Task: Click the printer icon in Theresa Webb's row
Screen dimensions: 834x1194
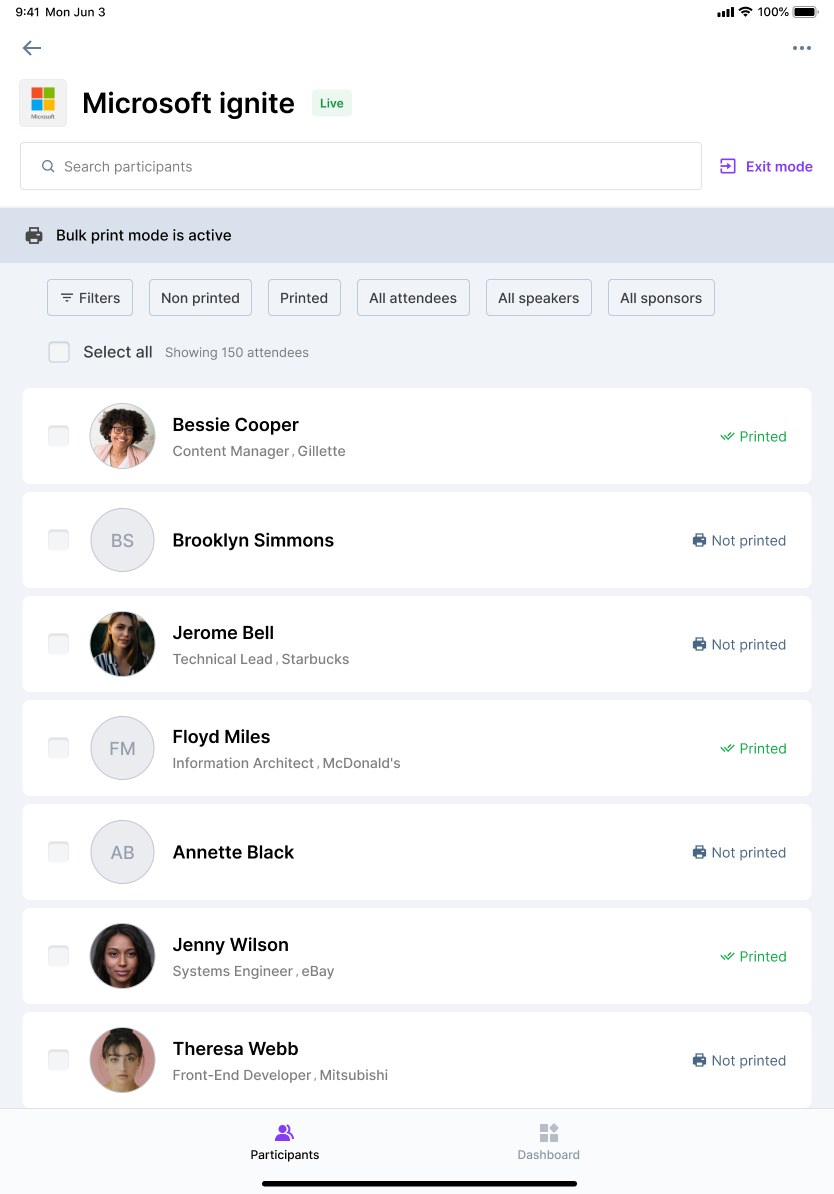Action: click(699, 1060)
